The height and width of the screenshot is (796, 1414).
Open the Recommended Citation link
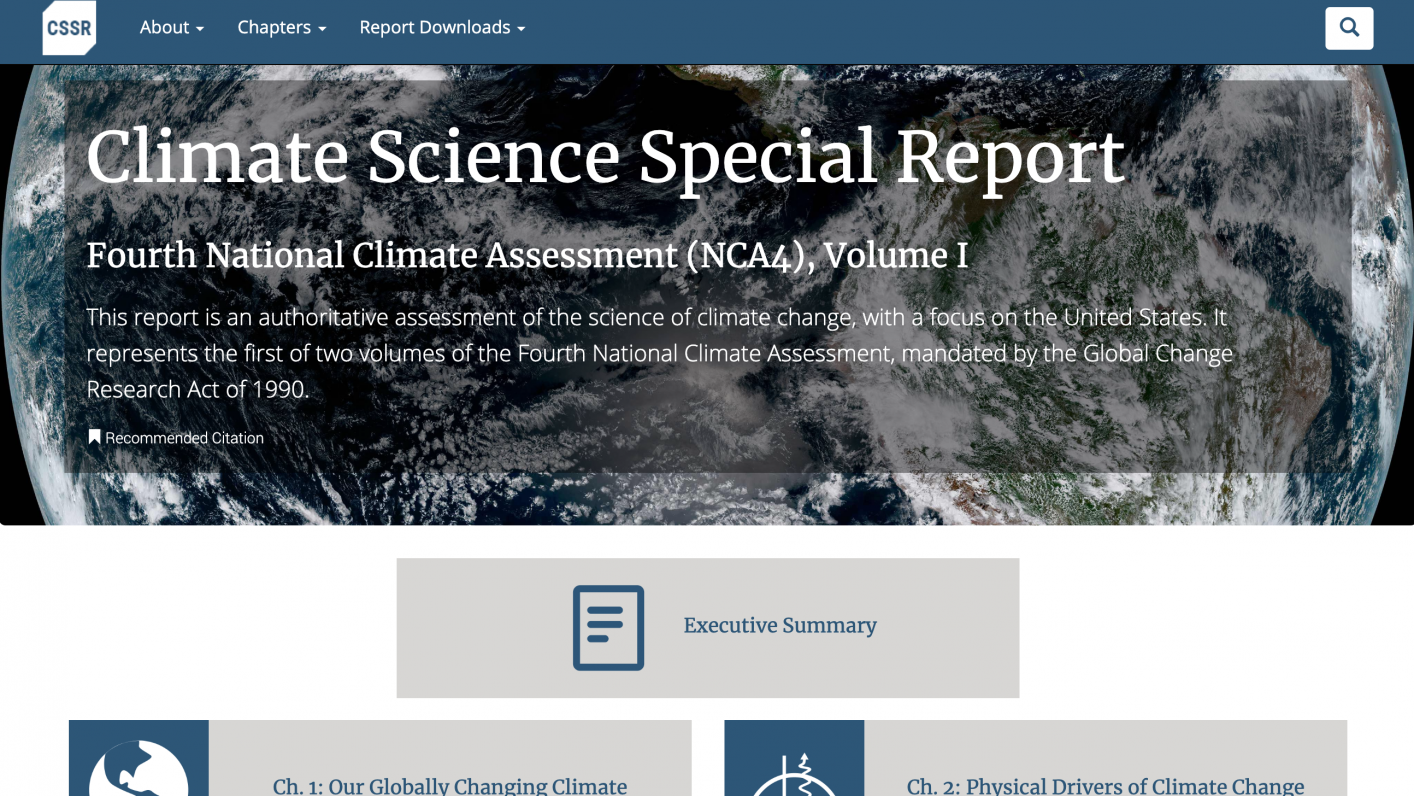(x=184, y=438)
